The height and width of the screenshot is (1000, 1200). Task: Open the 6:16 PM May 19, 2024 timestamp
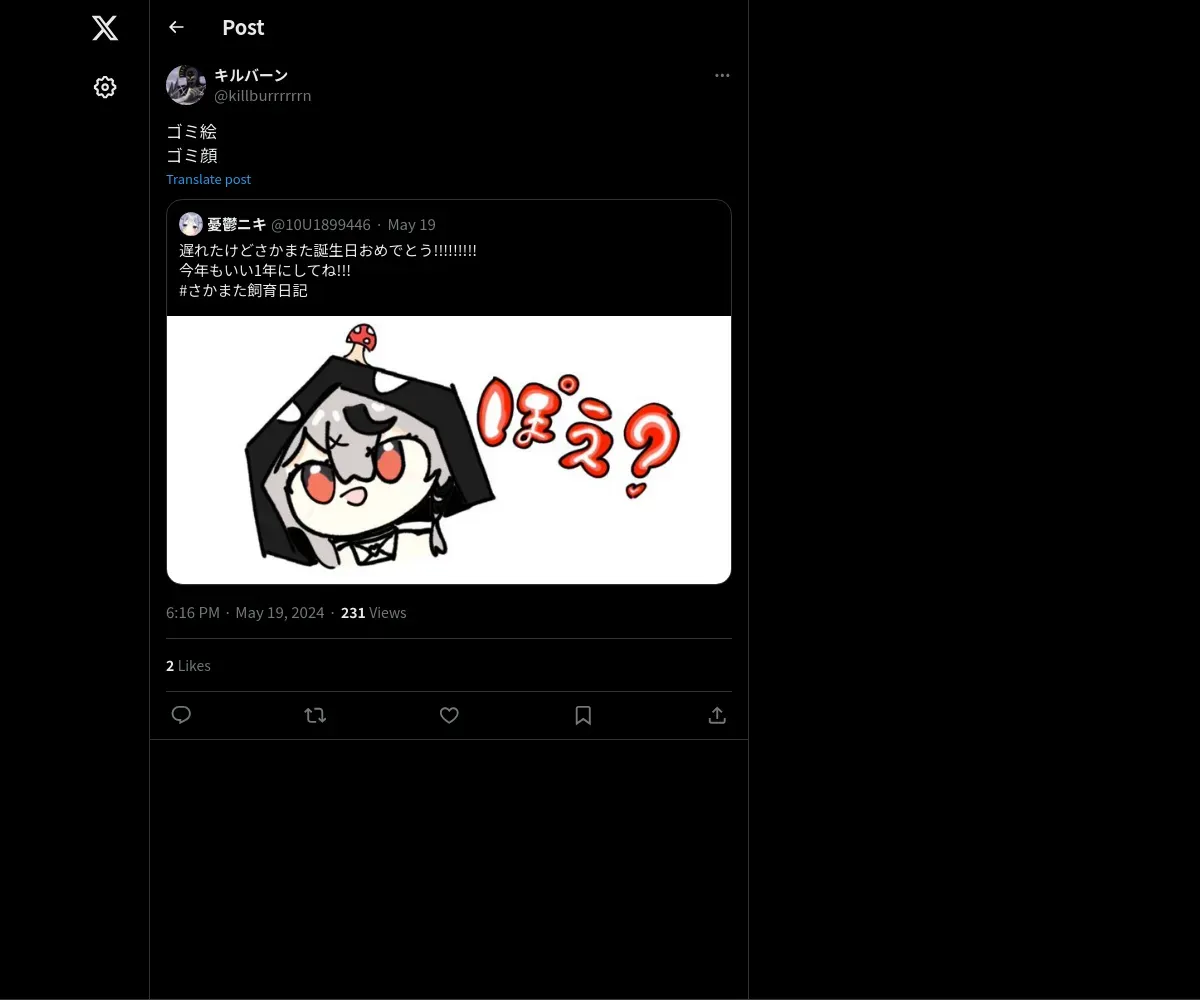[245, 612]
